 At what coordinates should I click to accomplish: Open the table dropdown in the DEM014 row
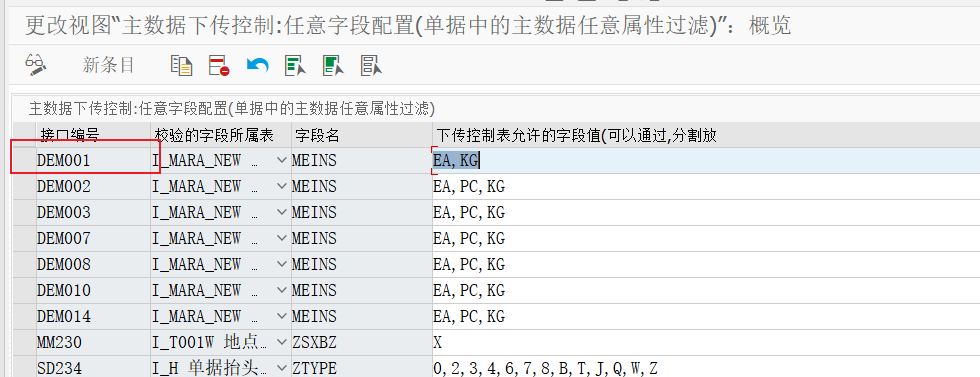(281, 316)
